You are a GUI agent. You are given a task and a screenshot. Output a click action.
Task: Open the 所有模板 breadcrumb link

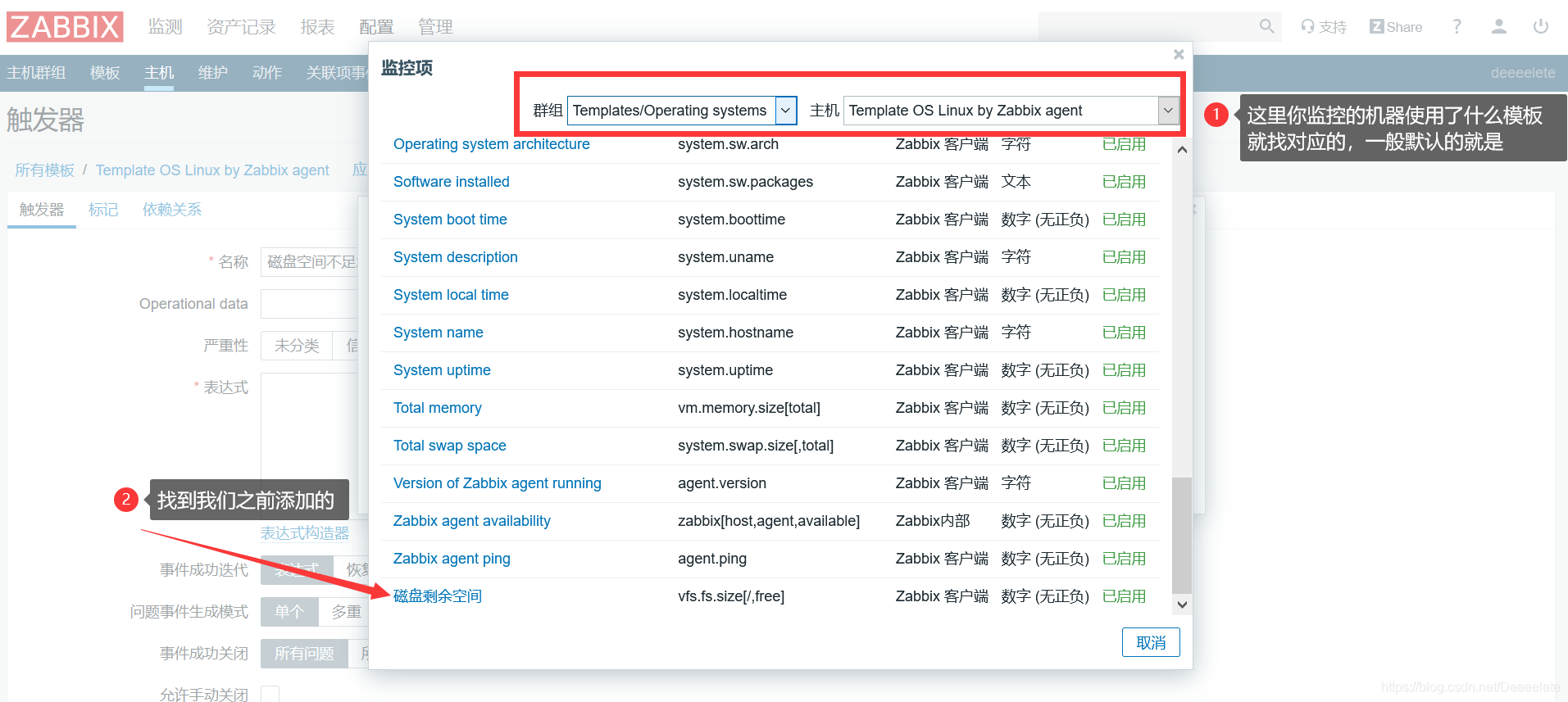click(45, 170)
